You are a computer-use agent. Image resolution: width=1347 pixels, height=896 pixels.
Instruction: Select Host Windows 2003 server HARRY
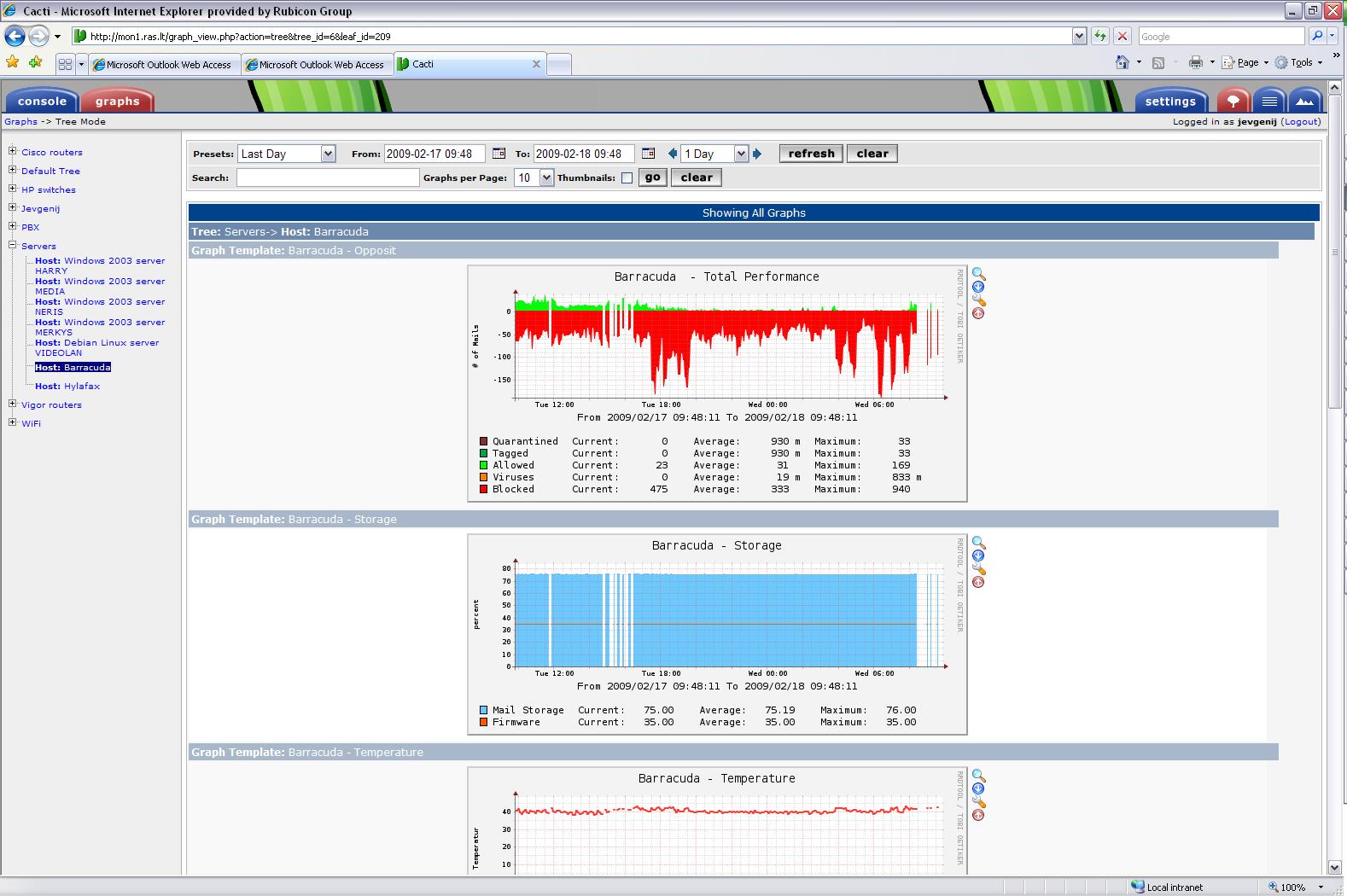[100, 265]
